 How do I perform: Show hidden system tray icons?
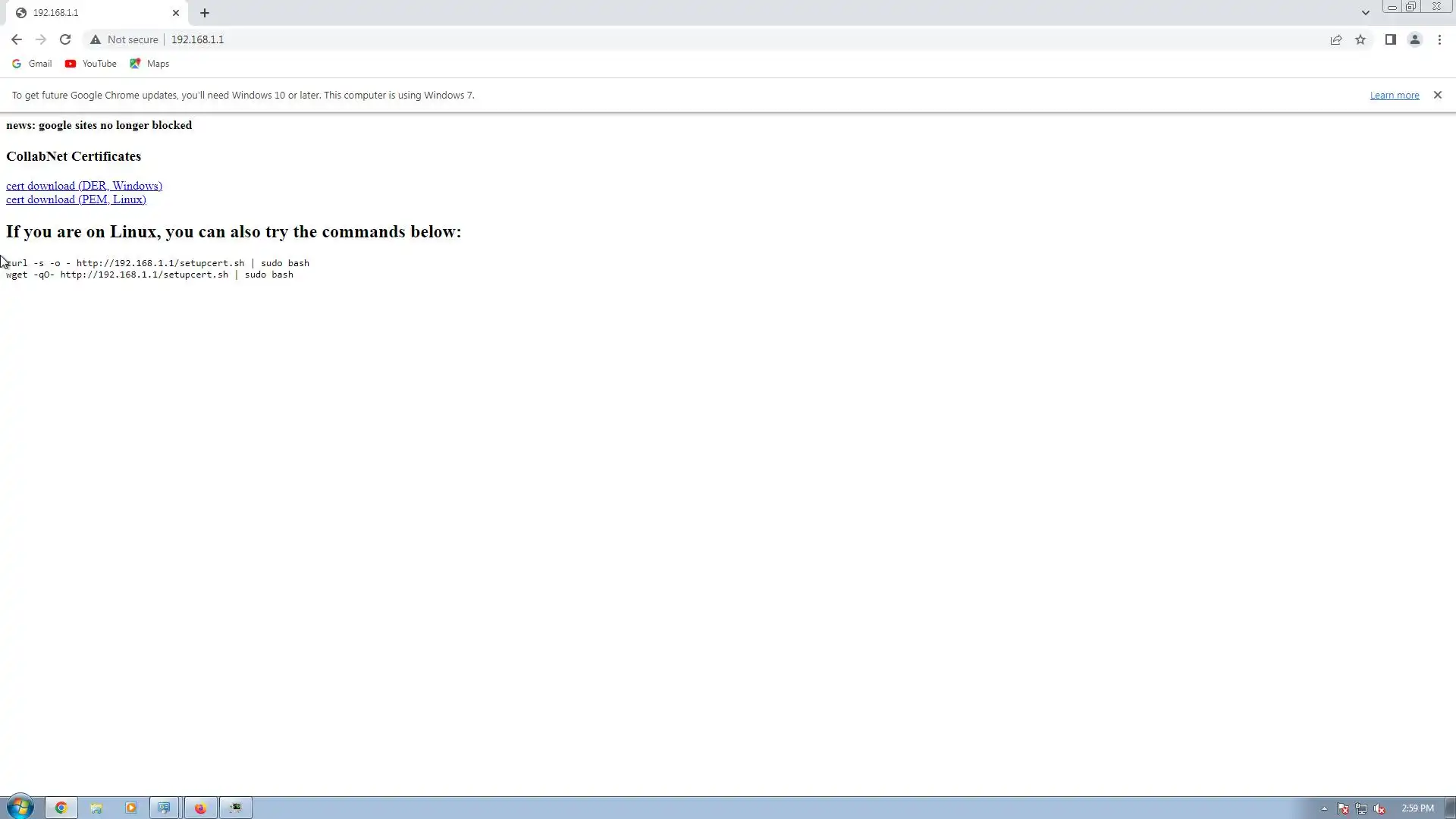1324,808
